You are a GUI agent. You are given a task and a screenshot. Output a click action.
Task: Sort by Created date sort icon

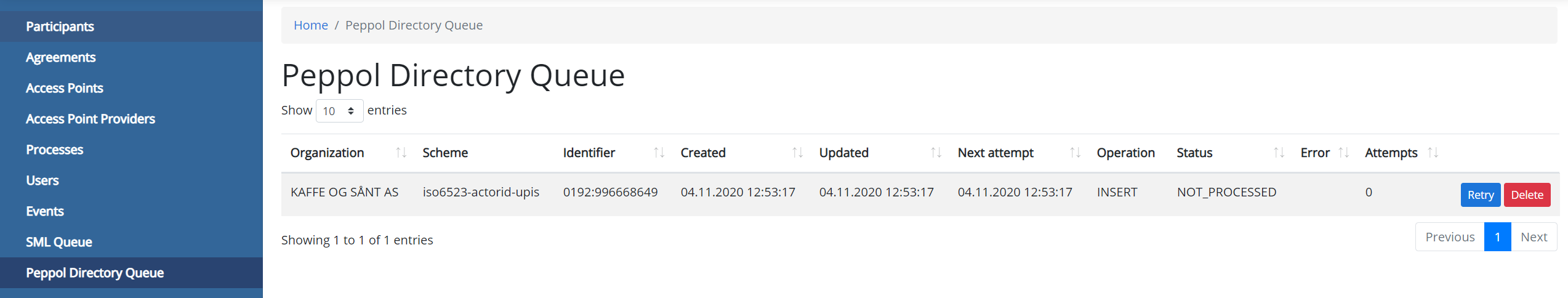797,153
